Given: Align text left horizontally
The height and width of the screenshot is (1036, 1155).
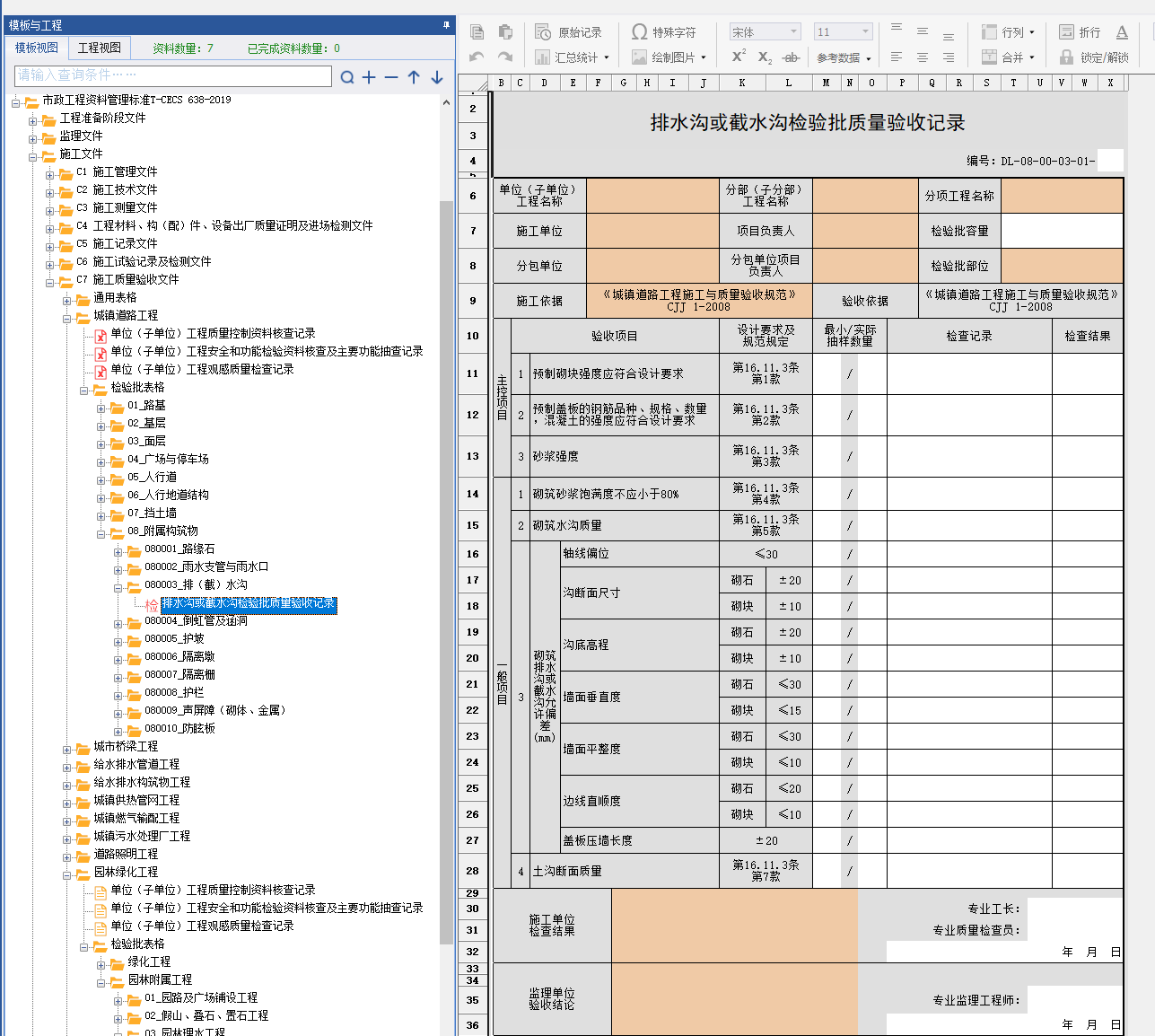Looking at the screenshot, I should (897, 57).
